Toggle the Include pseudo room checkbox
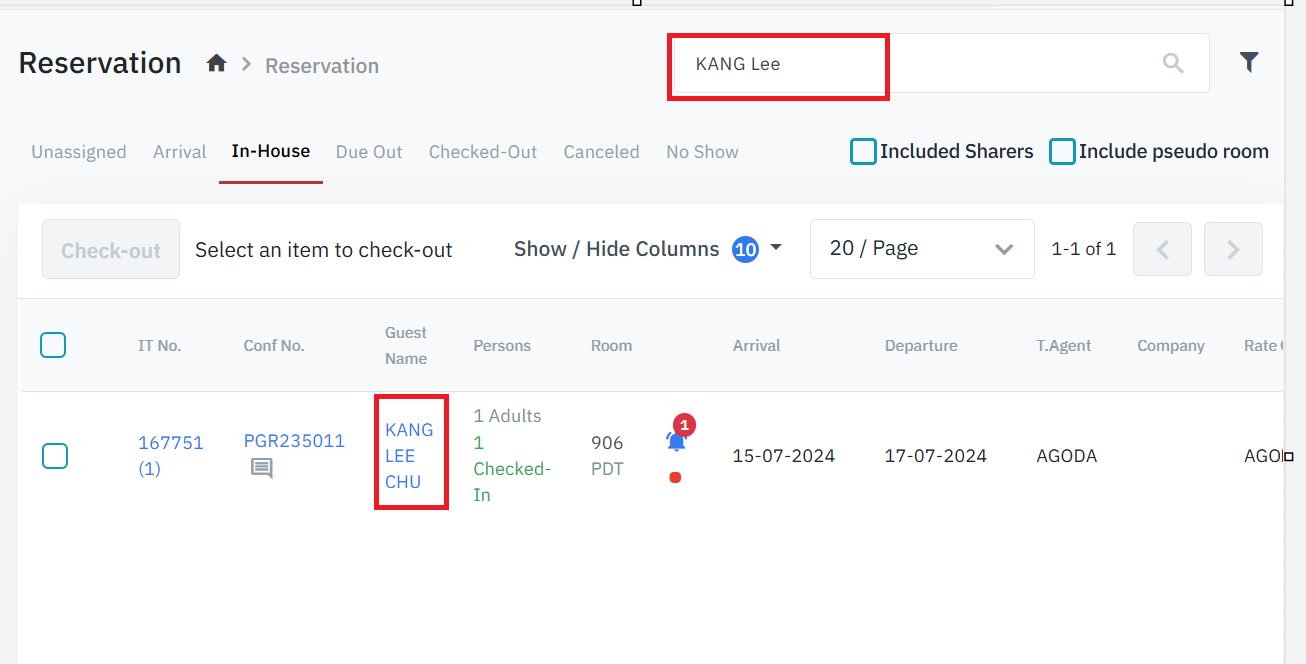The height and width of the screenshot is (664, 1306). [1062, 152]
